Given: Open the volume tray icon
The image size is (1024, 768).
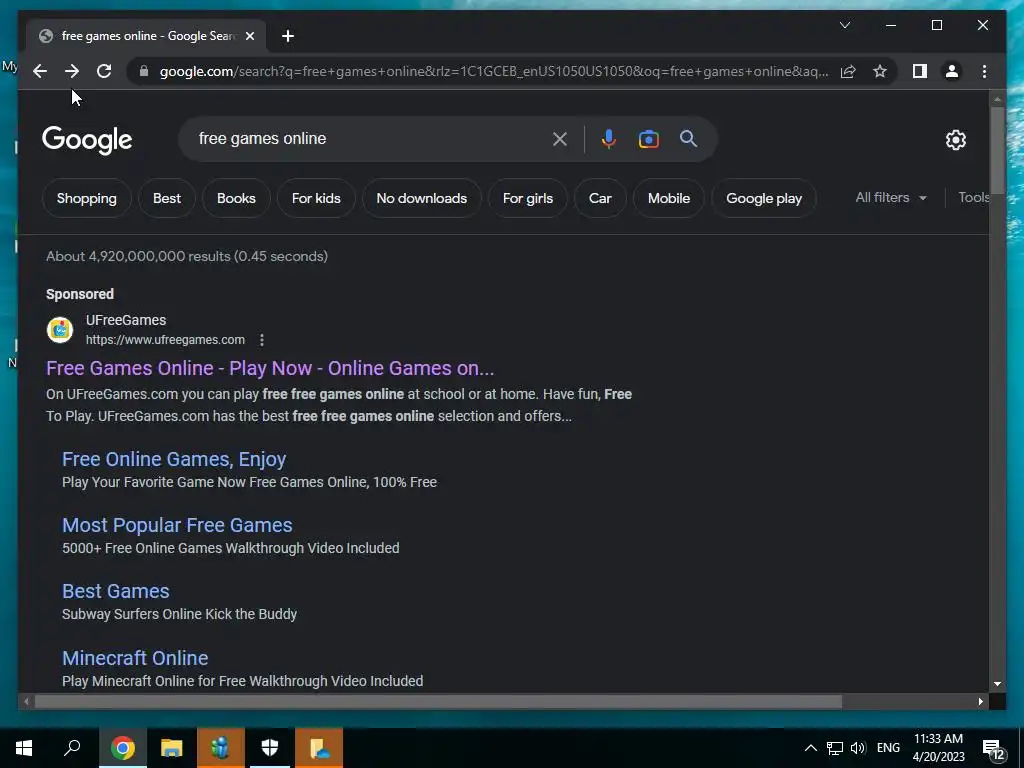Looking at the screenshot, I should (858, 748).
